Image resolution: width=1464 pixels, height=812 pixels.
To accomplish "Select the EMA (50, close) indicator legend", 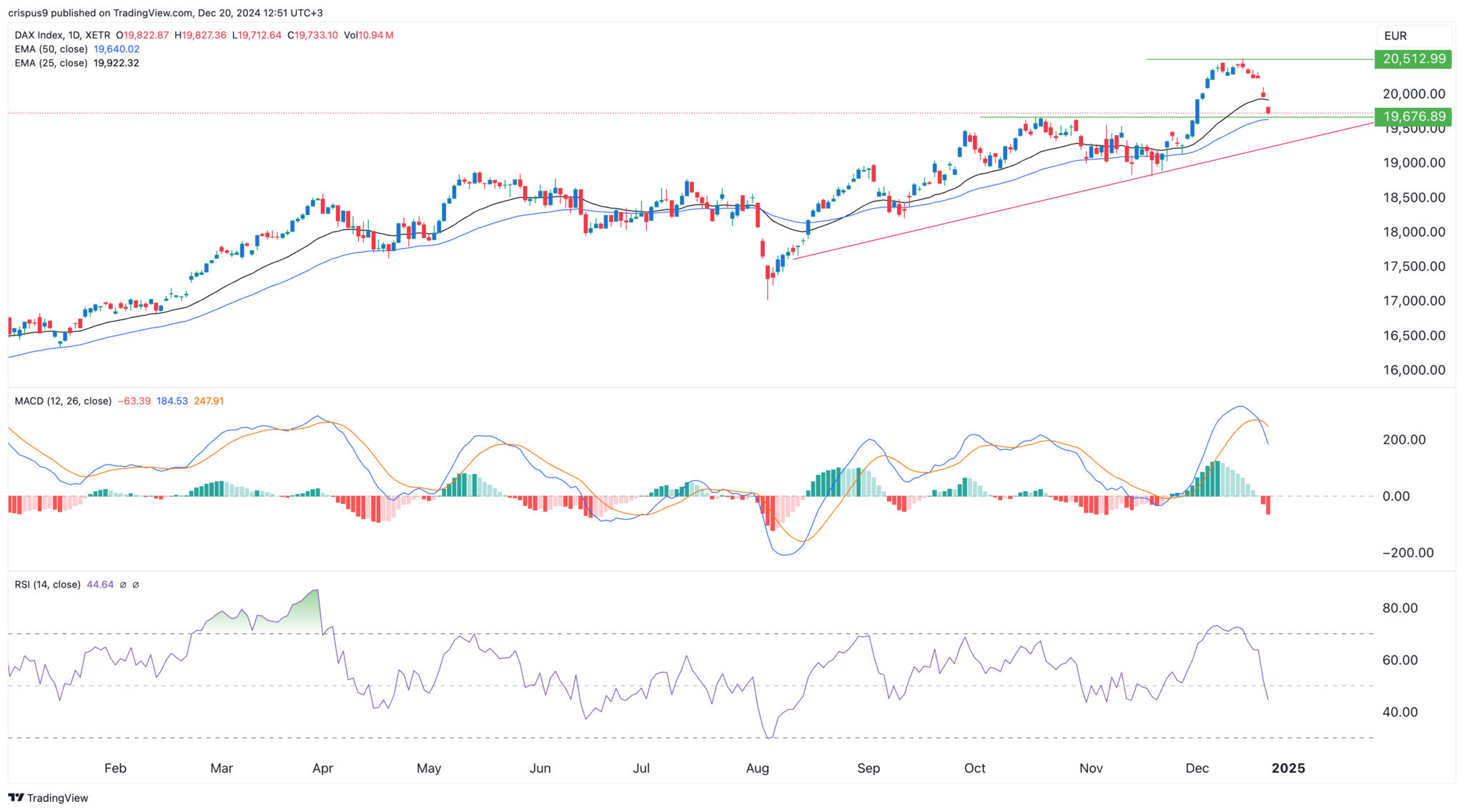I will (51, 49).
